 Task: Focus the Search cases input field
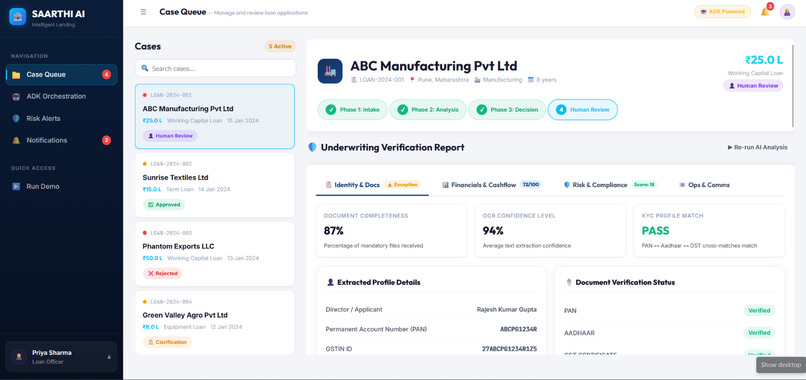coord(215,68)
